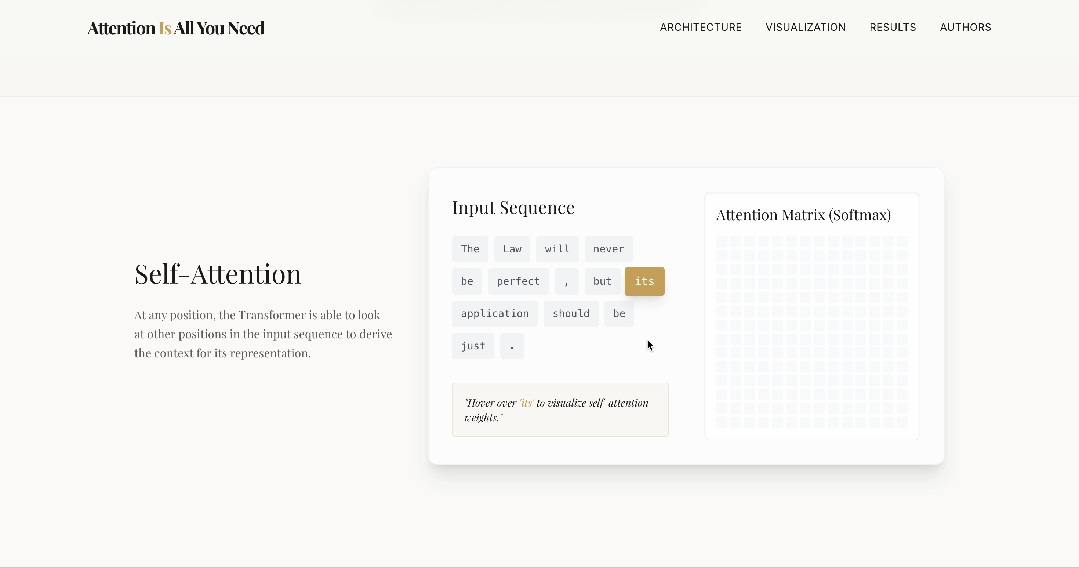Viewport: 1079px width, 568px height.
Task: Choose the 'should' token
Action: click(571, 313)
